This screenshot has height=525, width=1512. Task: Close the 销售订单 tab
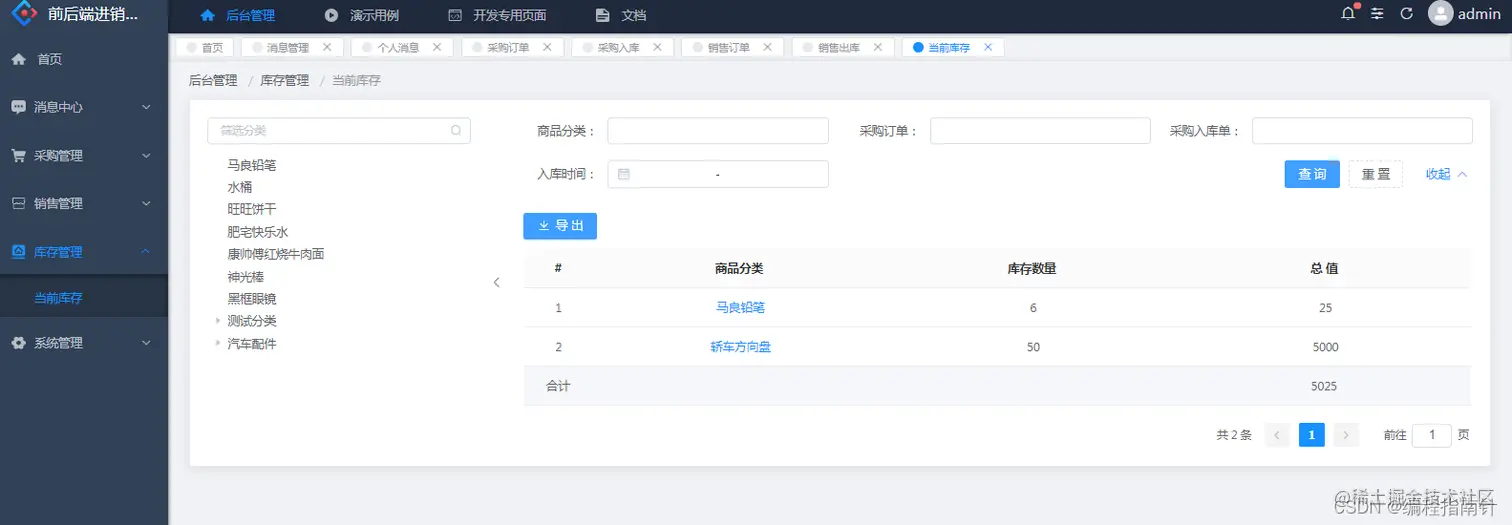[767, 47]
